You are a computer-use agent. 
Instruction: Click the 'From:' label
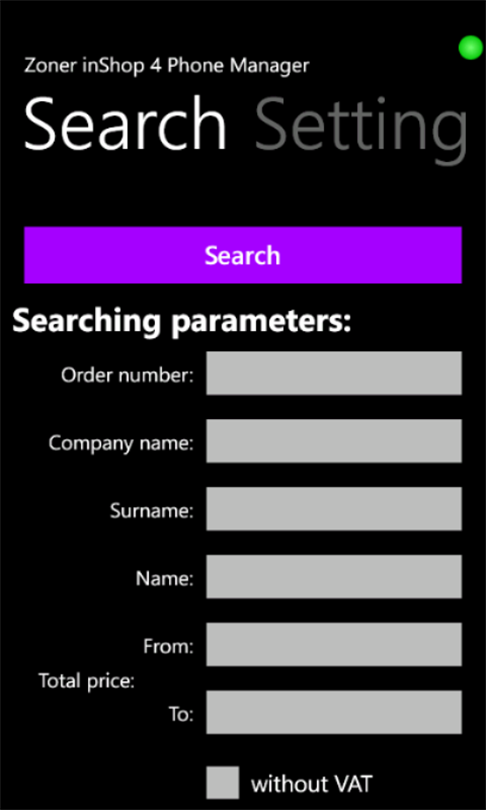point(168,646)
